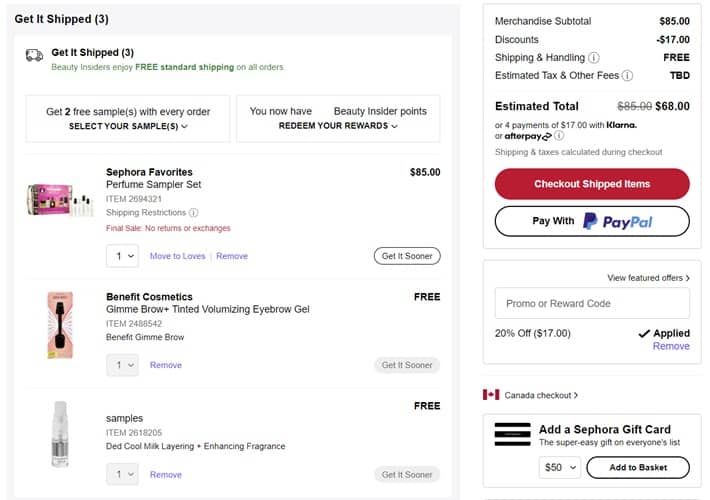The width and height of the screenshot is (710, 500).
Task: Click the Afterpay logo
Action: click(531, 136)
